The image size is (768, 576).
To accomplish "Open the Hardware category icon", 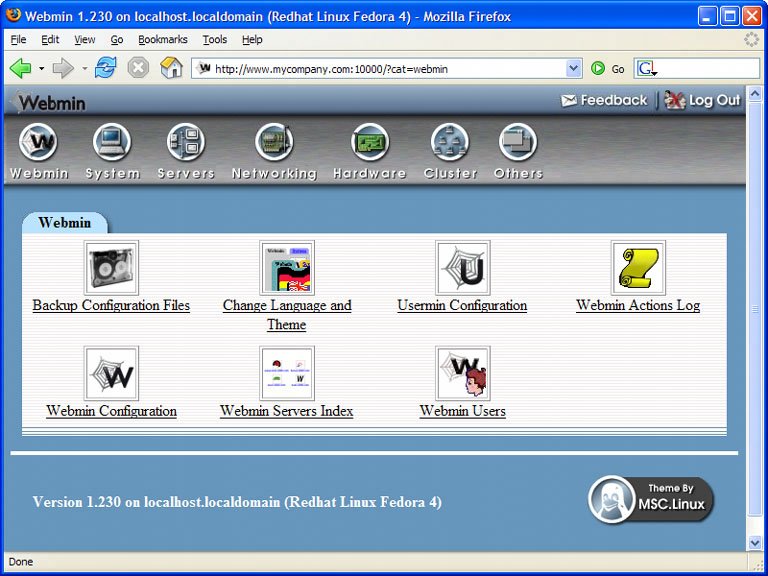I will pos(369,143).
